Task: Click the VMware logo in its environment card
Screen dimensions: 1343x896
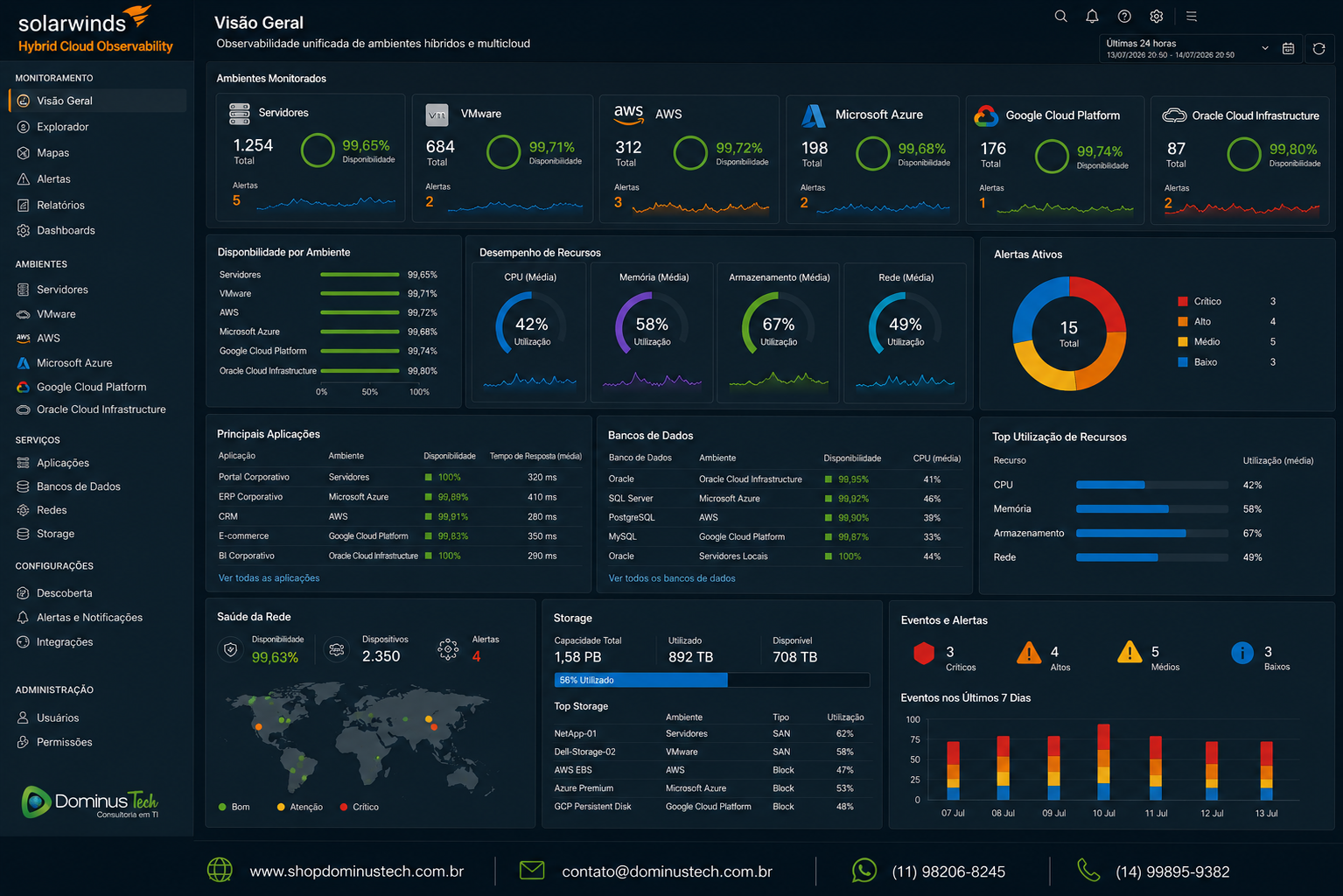Action: [x=437, y=115]
